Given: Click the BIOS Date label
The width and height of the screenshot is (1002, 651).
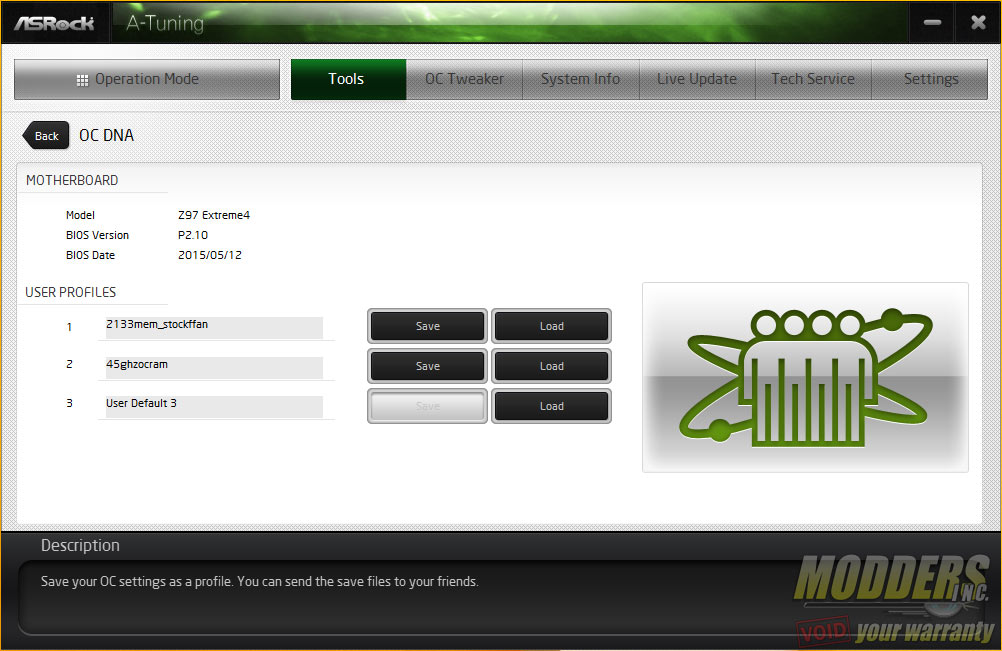Looking at the screenshot, I should 90,255.
